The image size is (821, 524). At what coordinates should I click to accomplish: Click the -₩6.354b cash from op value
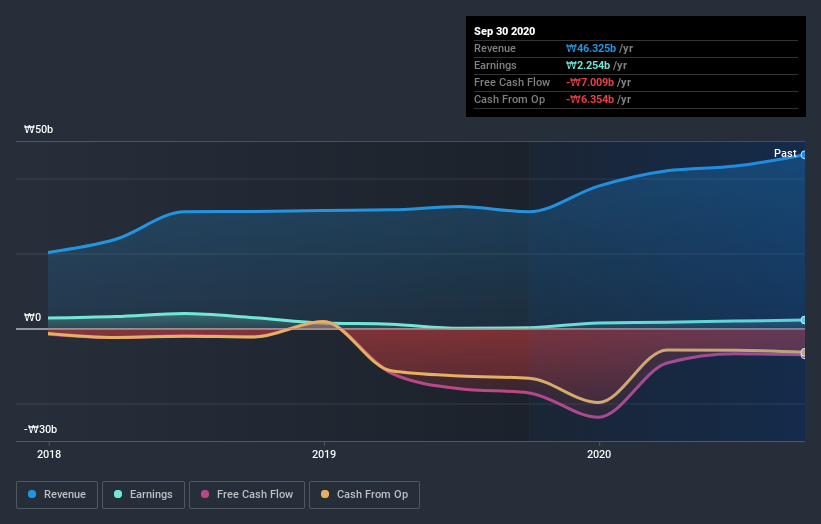click(x=590, y=99)
